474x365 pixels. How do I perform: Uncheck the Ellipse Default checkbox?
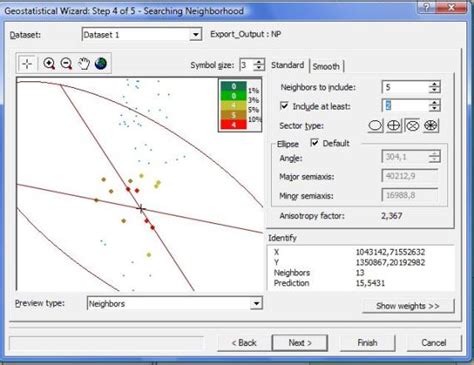click(314, 143)
